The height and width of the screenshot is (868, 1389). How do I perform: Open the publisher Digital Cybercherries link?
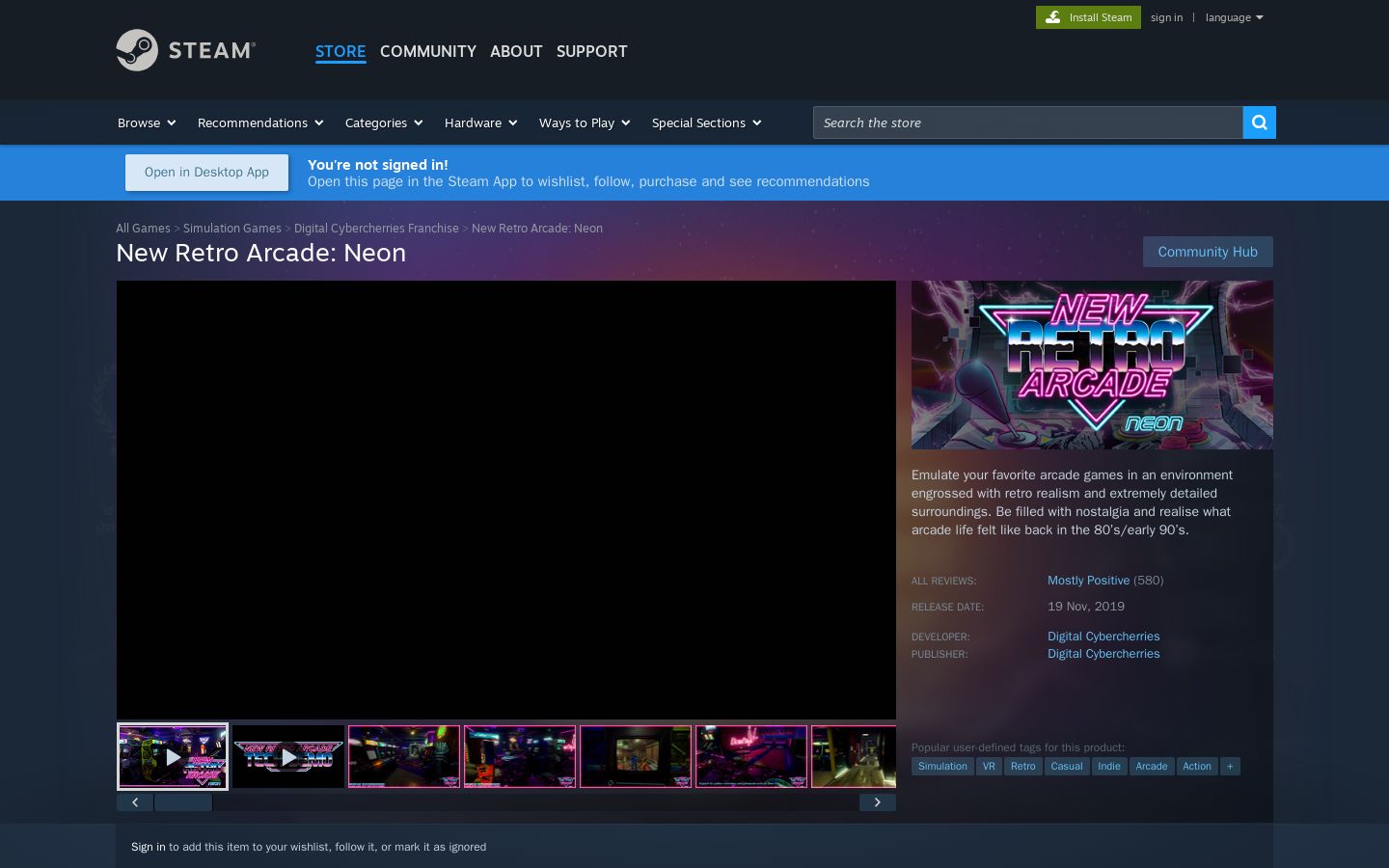coord(1103,654)
